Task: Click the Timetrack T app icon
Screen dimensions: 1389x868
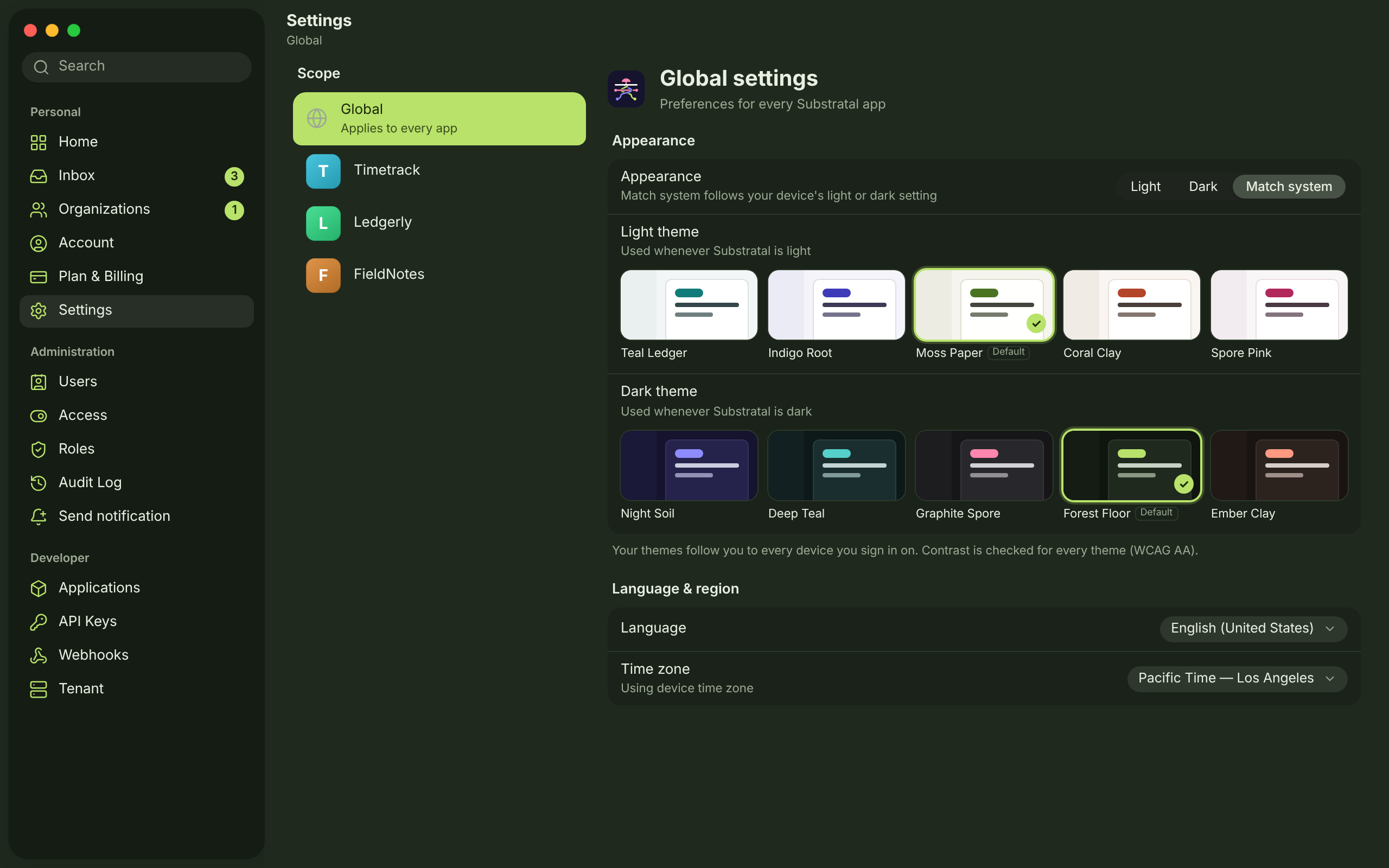Action: tap(323, 171)
